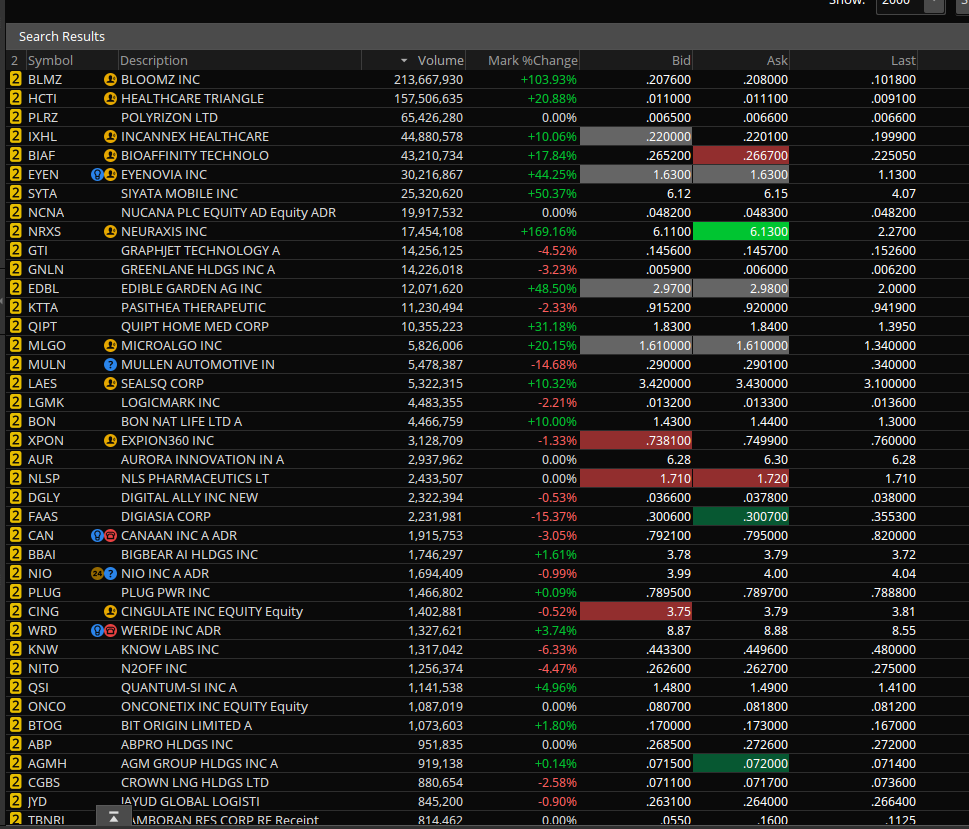Click the blue question mark icon on MULN row
Screen dimensions: 969x829
(x=110, y=364)
